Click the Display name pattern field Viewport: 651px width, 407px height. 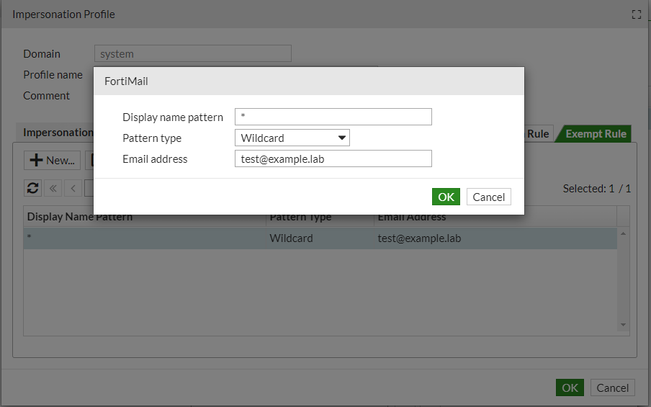333,117
